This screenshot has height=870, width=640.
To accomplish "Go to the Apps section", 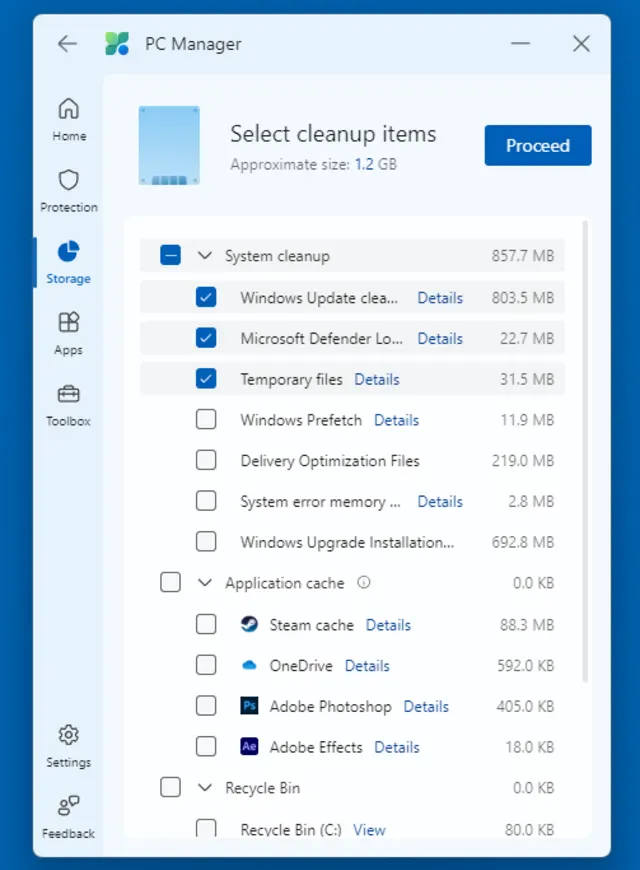I will click(x=69, y=333).
